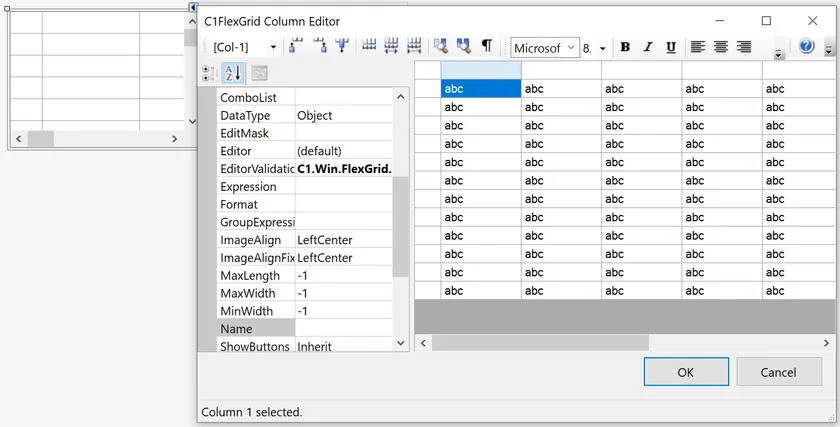Toggle Alphabetical sorting of properties
The height and width of the screenshot is (427, 840).
232,73
